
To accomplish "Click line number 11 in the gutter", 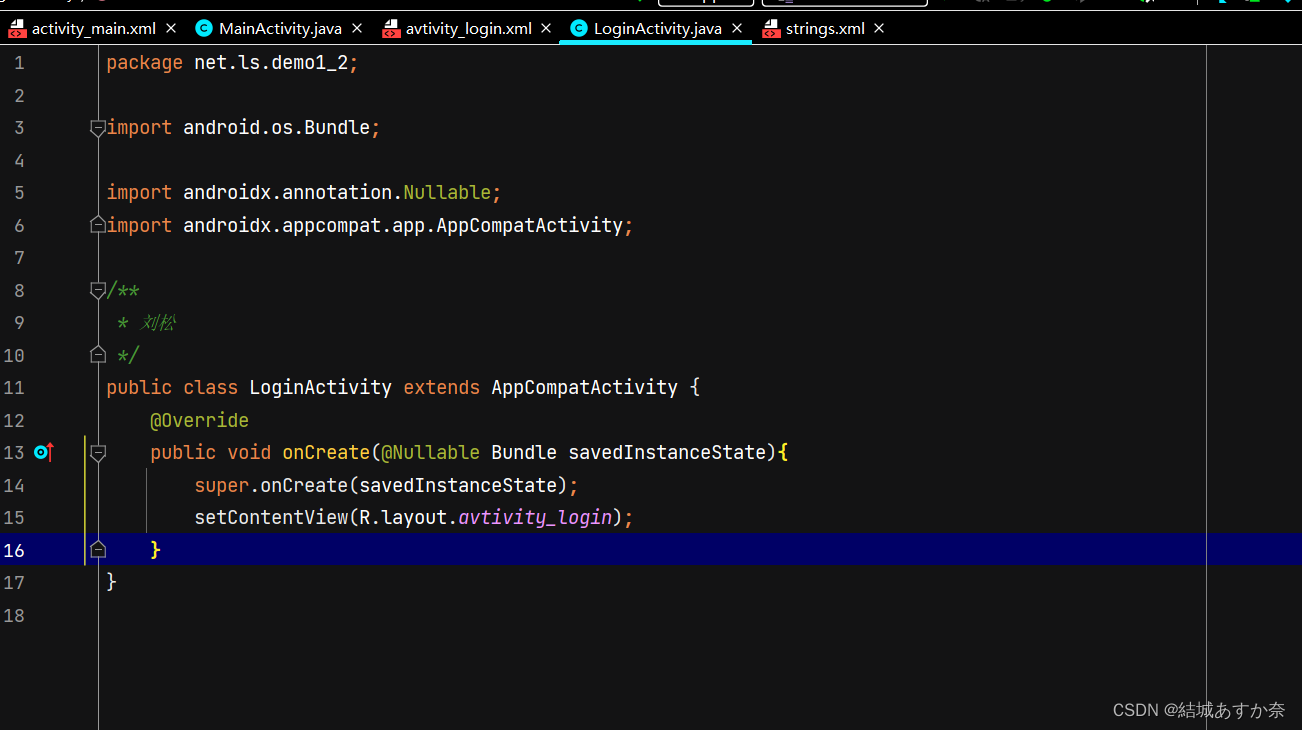I will click(14, 387).
